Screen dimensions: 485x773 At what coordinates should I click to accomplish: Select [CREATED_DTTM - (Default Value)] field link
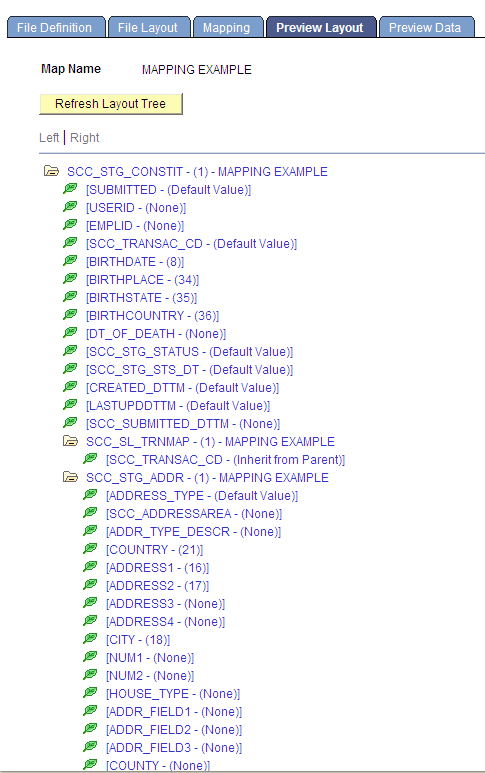182,387
